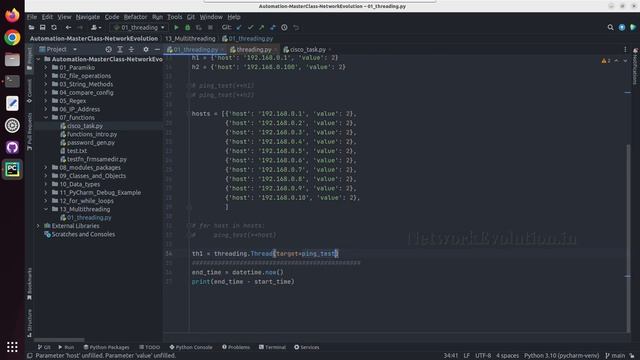The width and height of the screenshot is (640, 360).
Task: Click the Run with Coverage icon
Action: (199, 27)
